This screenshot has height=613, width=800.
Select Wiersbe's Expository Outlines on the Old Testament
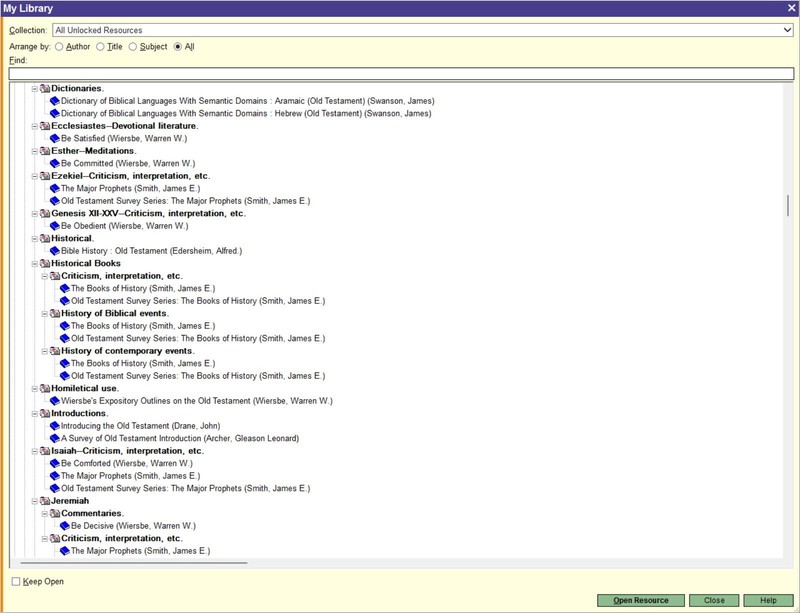click(196, 401)
